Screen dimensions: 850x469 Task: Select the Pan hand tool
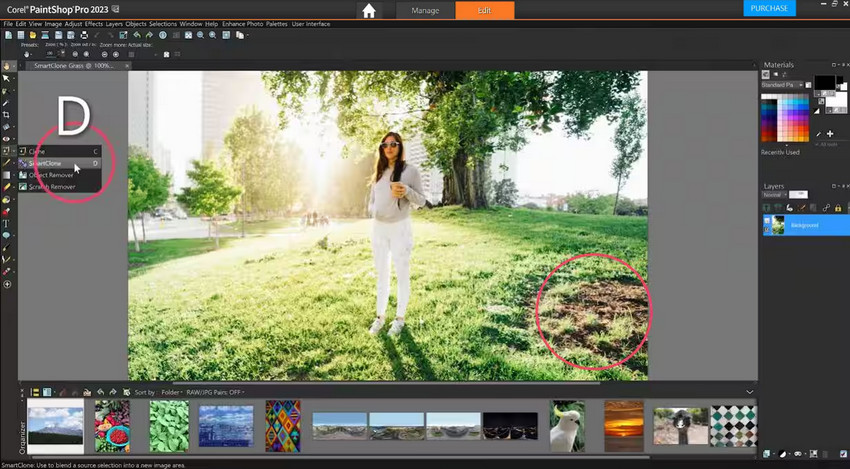point(7,66)
